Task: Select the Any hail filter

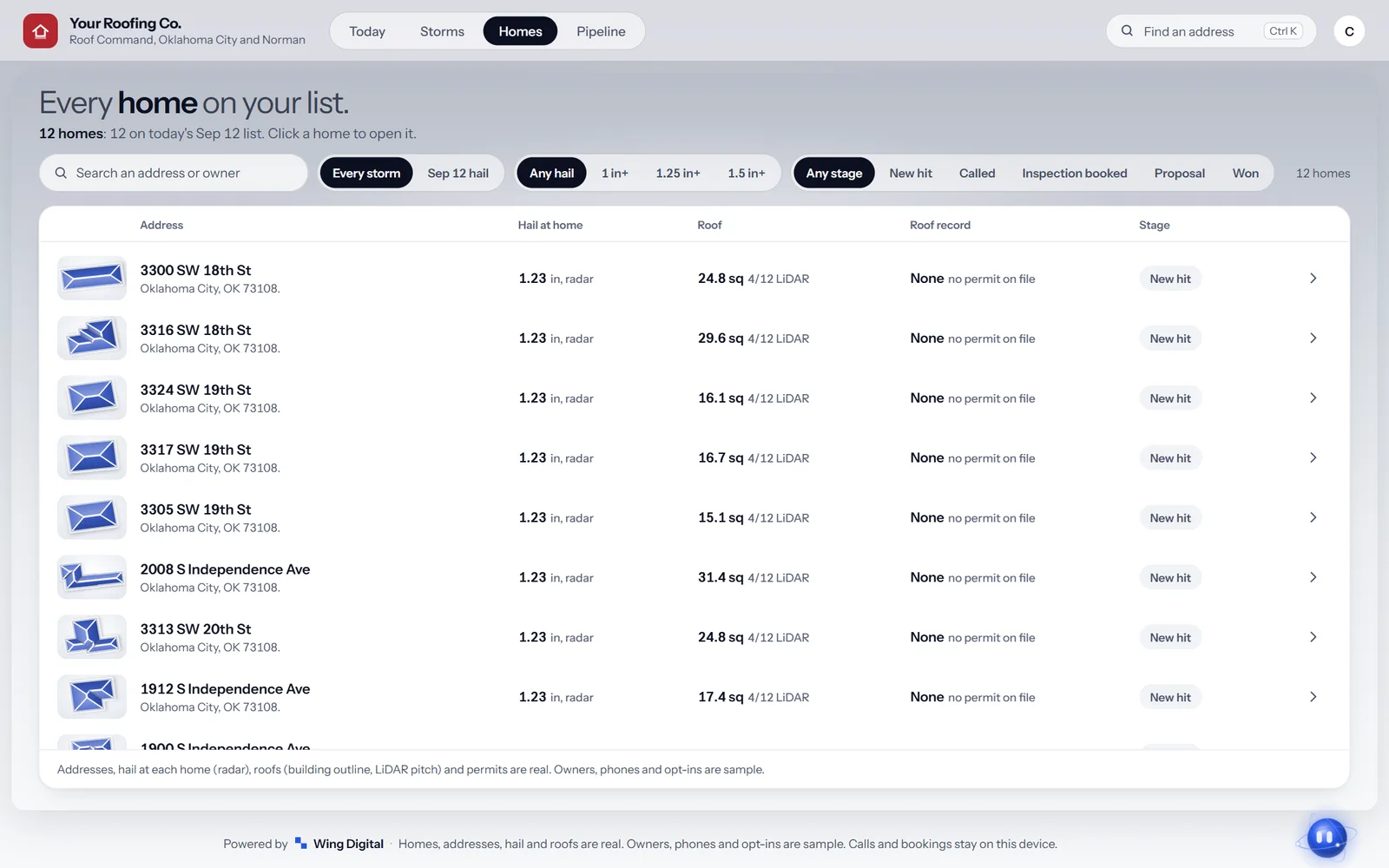Action: click(x=551, y=173)
